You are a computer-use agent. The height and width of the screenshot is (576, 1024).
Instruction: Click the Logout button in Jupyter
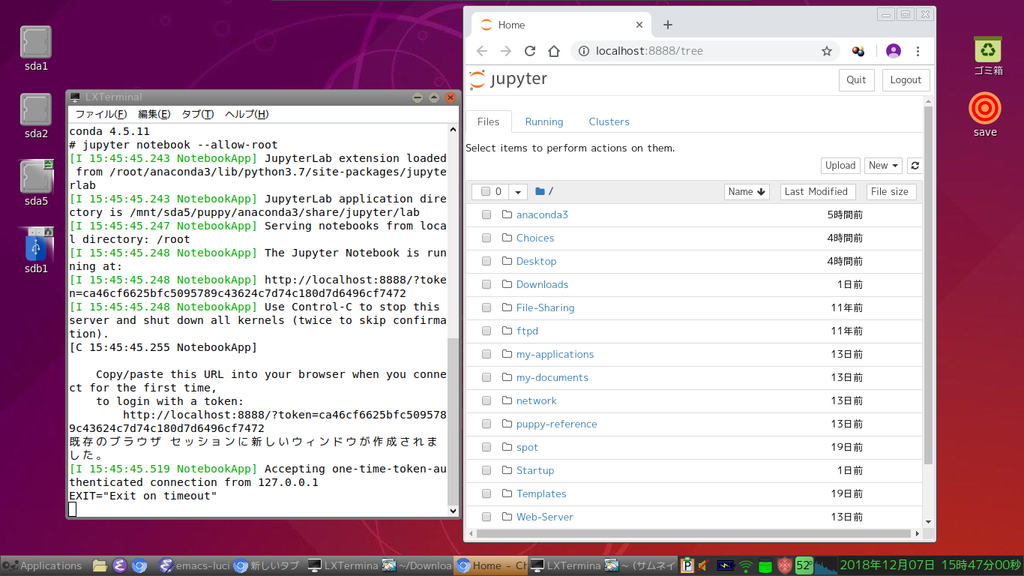pyautogui.click(x=905, y=80)
